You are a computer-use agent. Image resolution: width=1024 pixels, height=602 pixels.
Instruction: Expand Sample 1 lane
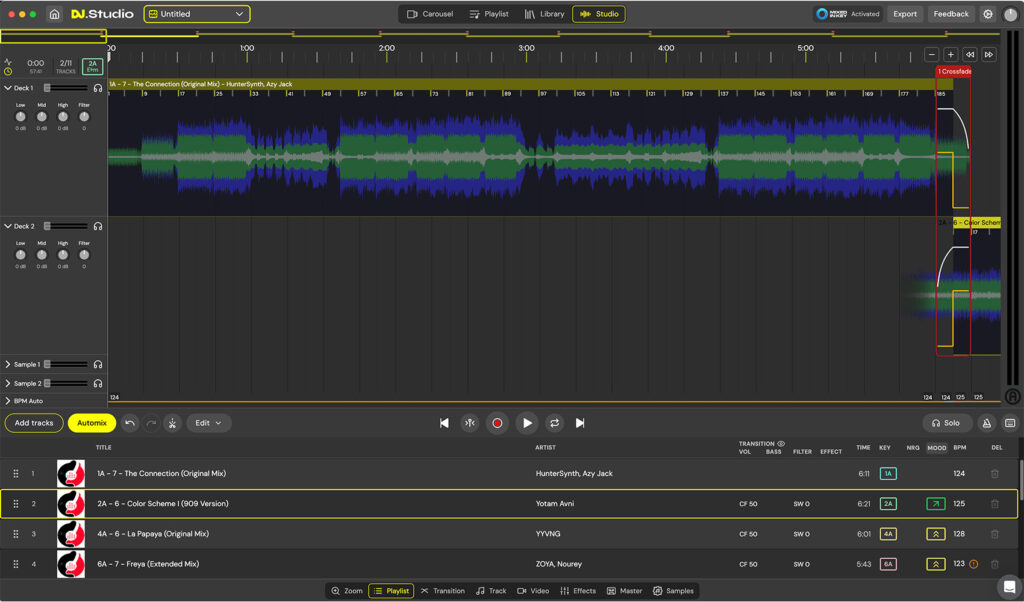[x=8, y=364]
